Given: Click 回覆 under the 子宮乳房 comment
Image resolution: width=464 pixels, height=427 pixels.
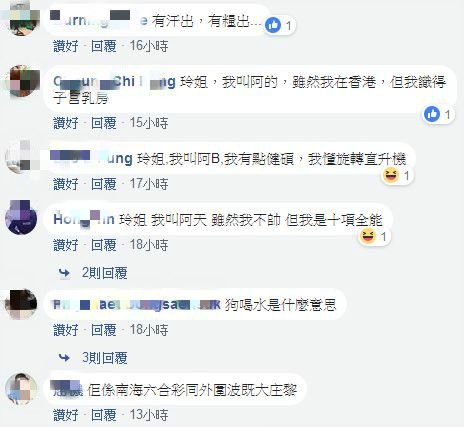Looking at the screenshot, I should [x=104, y=123].
